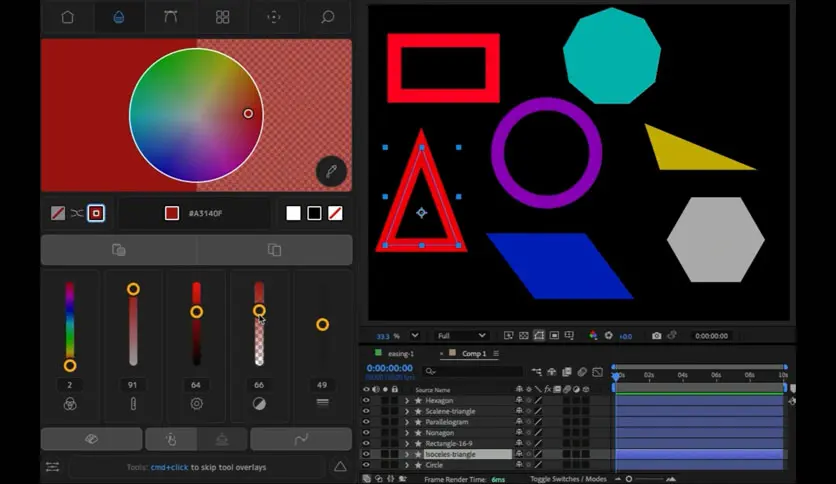Image resolution: width=836 pixels, height=484 pixels.
Task: Open the four-squares grid tab
Action: 222,17
